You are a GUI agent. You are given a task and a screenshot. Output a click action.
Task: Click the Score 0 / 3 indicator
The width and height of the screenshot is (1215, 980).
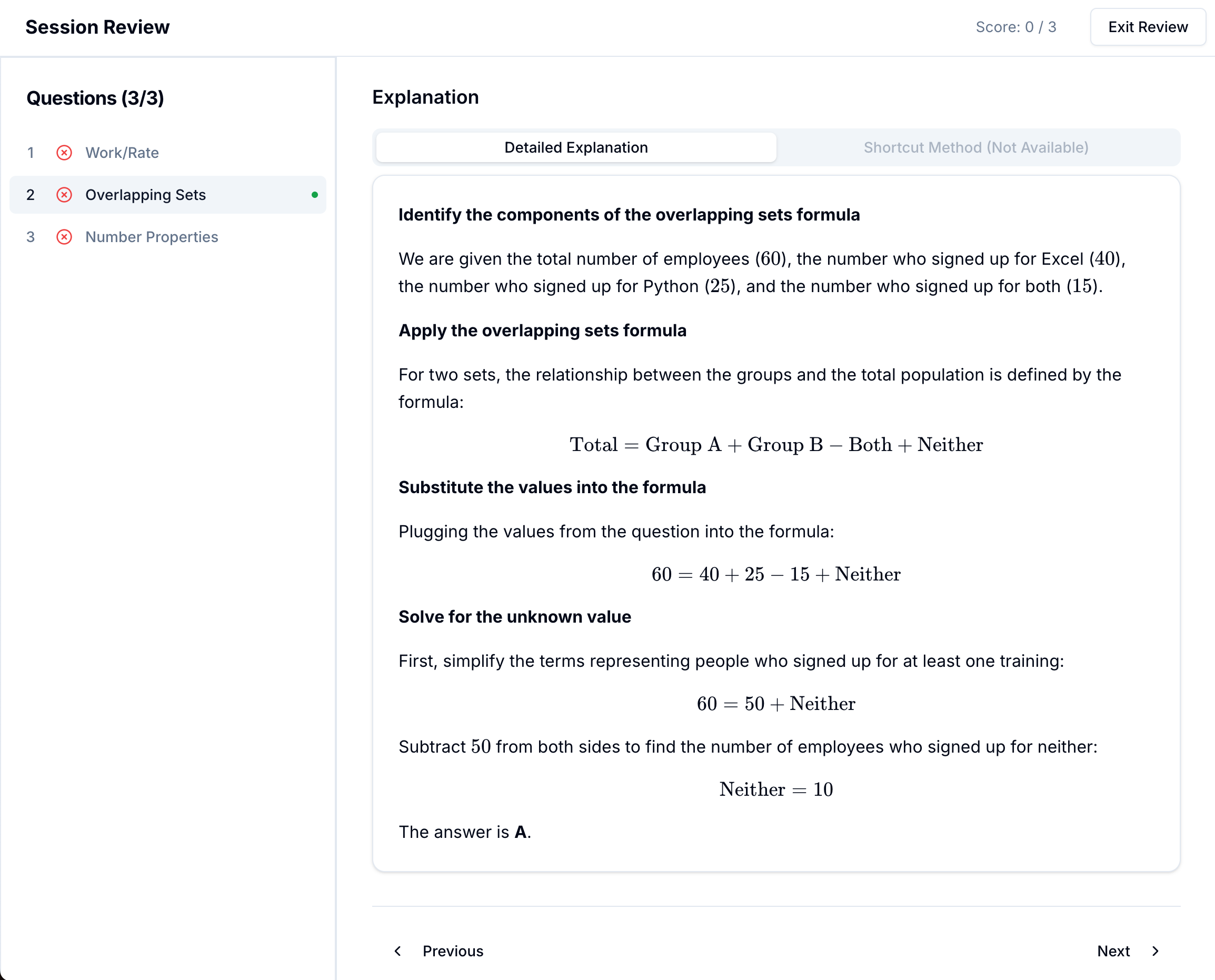click(x=1015, y=27)
